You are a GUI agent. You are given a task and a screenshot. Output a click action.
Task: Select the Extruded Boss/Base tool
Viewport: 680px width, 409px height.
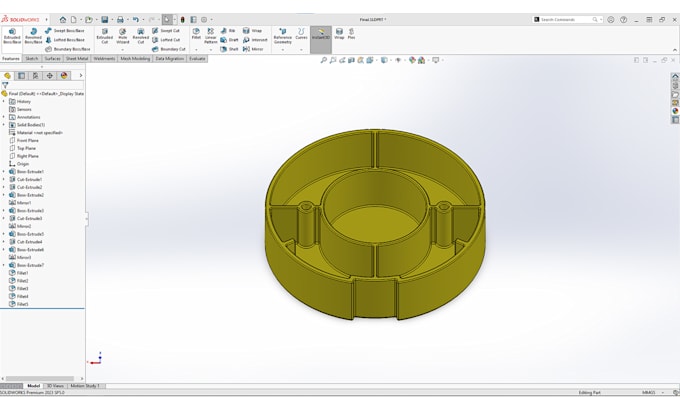point(12,36)
